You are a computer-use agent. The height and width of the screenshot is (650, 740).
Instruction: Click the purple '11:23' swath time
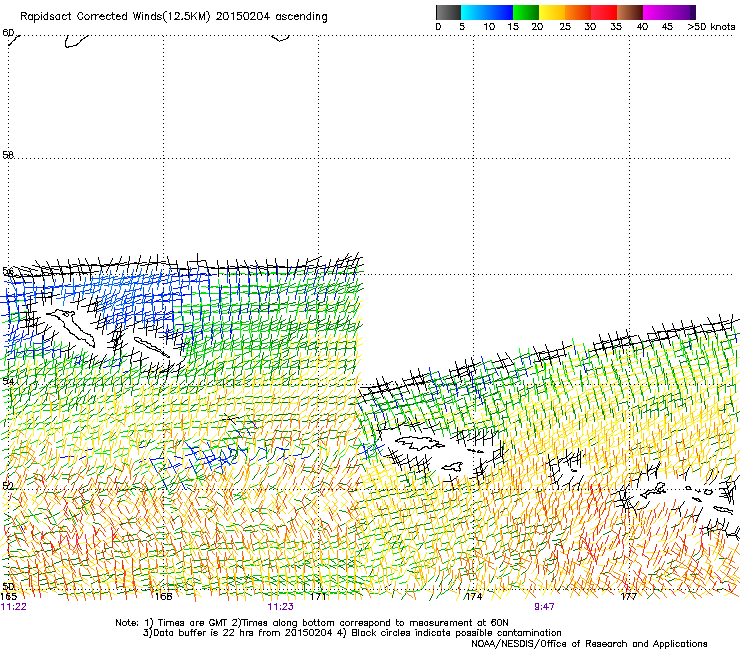[280, 607]
